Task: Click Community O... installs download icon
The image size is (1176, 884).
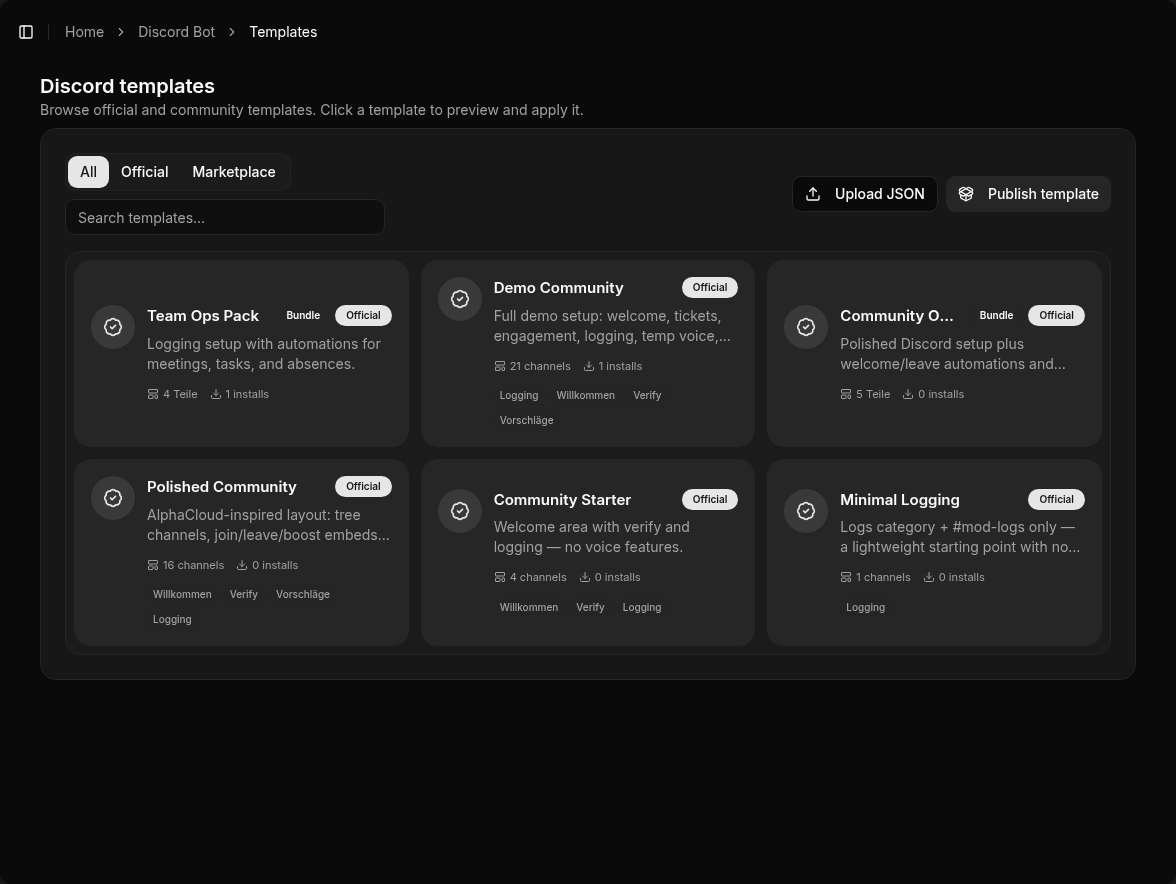Action: [908, 394]
